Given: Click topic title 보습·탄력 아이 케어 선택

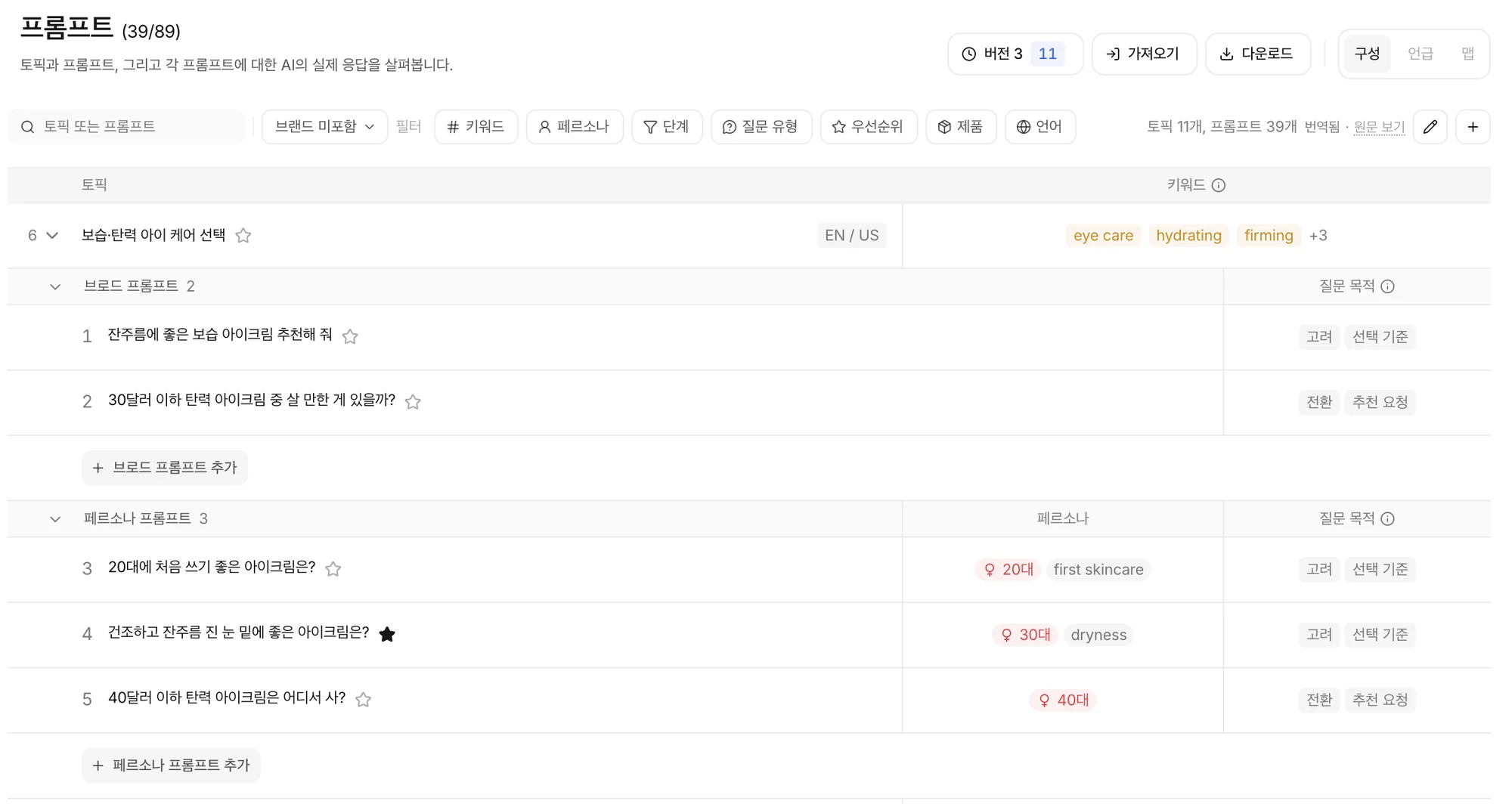Looking at the screenshot, I should (153, 235).
